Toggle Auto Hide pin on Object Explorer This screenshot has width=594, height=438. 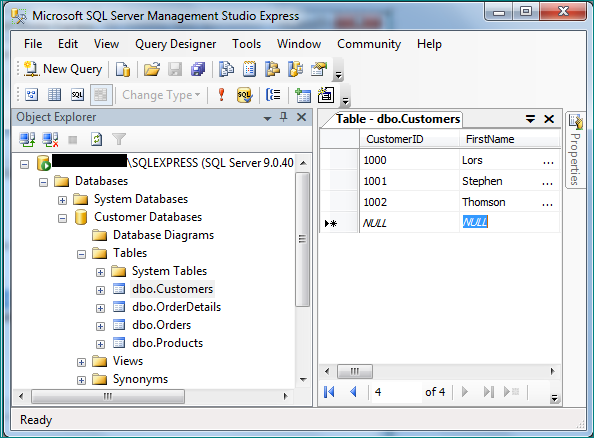283,117
